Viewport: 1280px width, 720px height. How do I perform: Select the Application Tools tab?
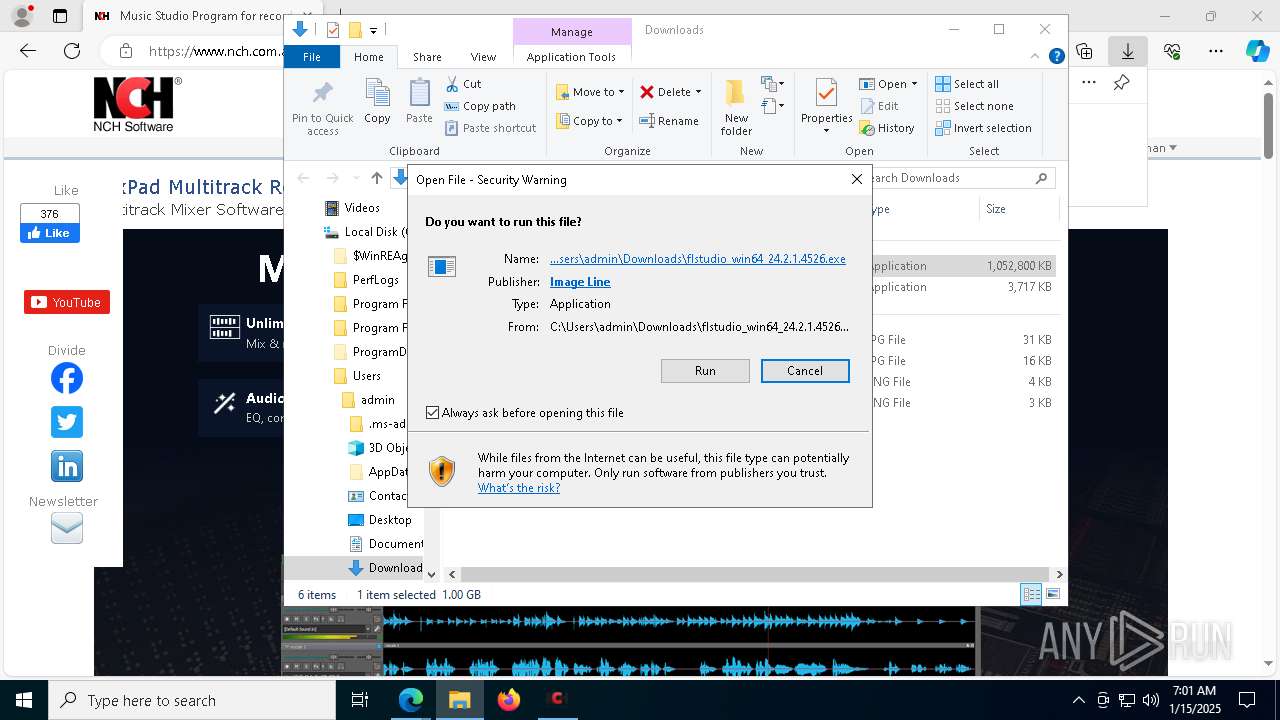tap(571, 57)
